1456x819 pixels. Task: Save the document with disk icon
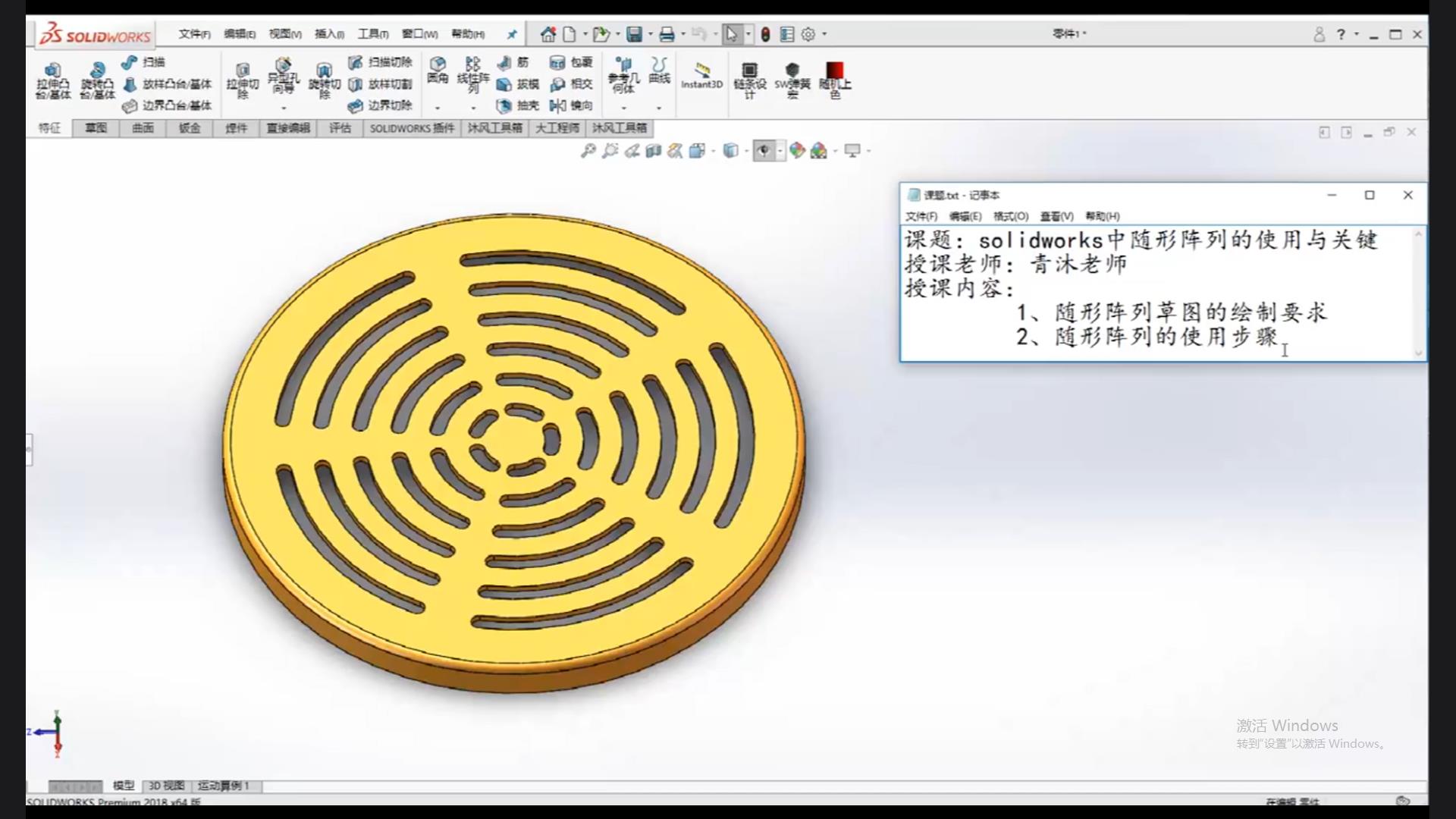coord(634,34)
